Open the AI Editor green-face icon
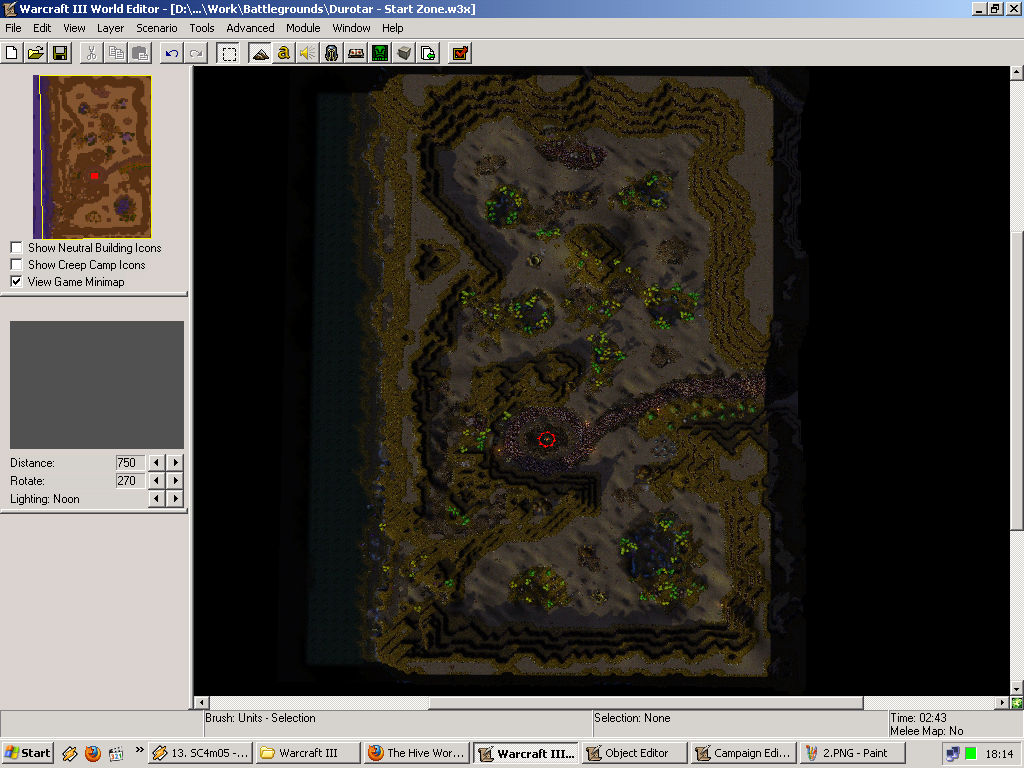Screen dimensions: 1024x768 pos(380,53)
